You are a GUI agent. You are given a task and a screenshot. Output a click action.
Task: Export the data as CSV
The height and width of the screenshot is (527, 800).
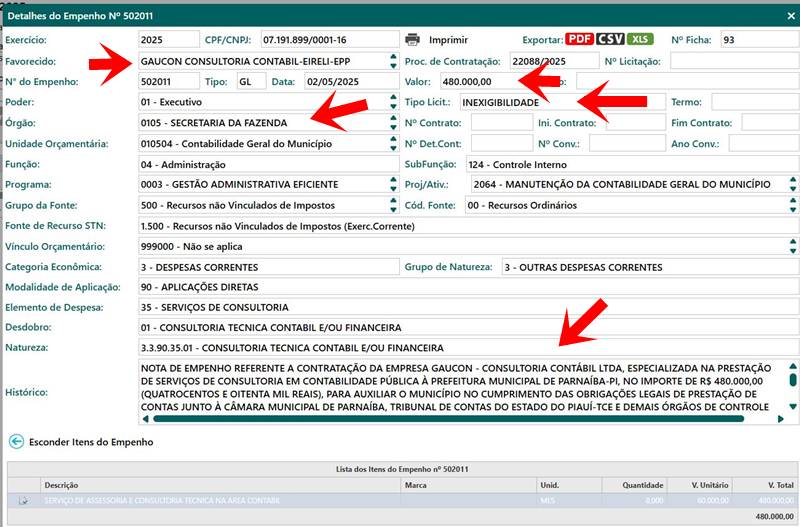[610, 40]
